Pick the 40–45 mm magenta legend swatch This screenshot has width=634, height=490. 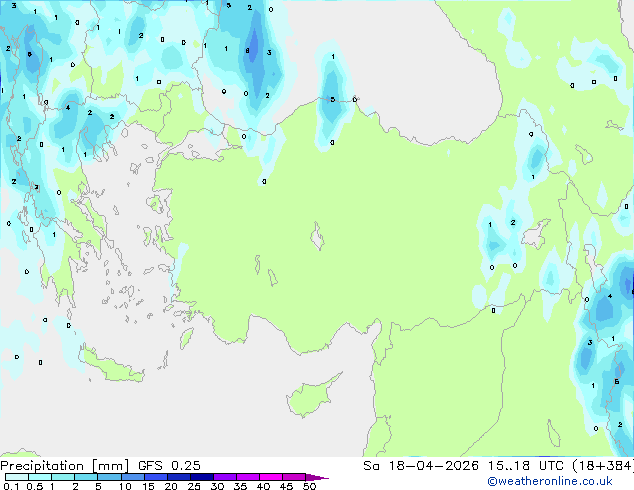pos(271,477)
